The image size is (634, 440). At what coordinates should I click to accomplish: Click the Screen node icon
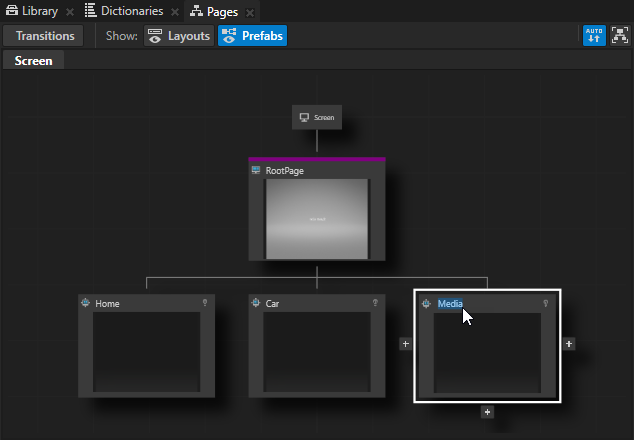coord(304,118)
